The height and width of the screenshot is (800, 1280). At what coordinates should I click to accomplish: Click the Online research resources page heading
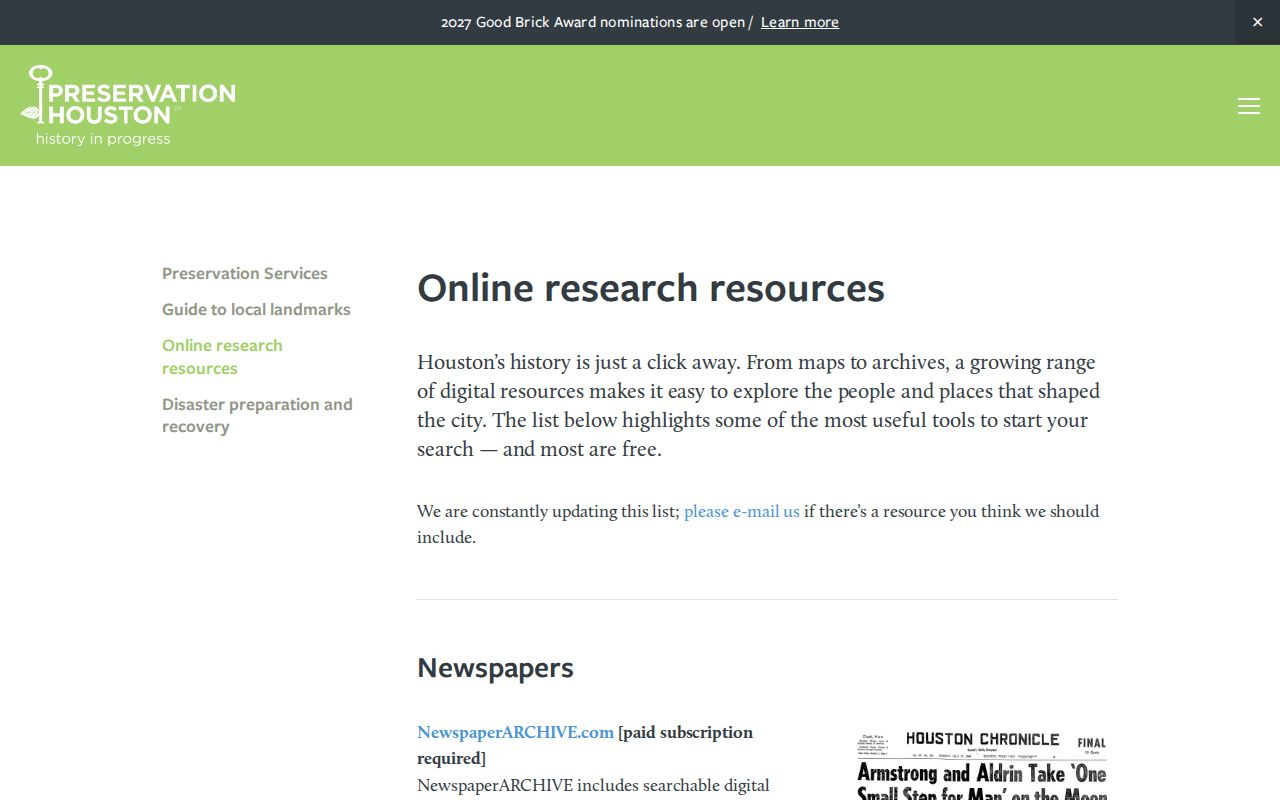tap(651, 288)
